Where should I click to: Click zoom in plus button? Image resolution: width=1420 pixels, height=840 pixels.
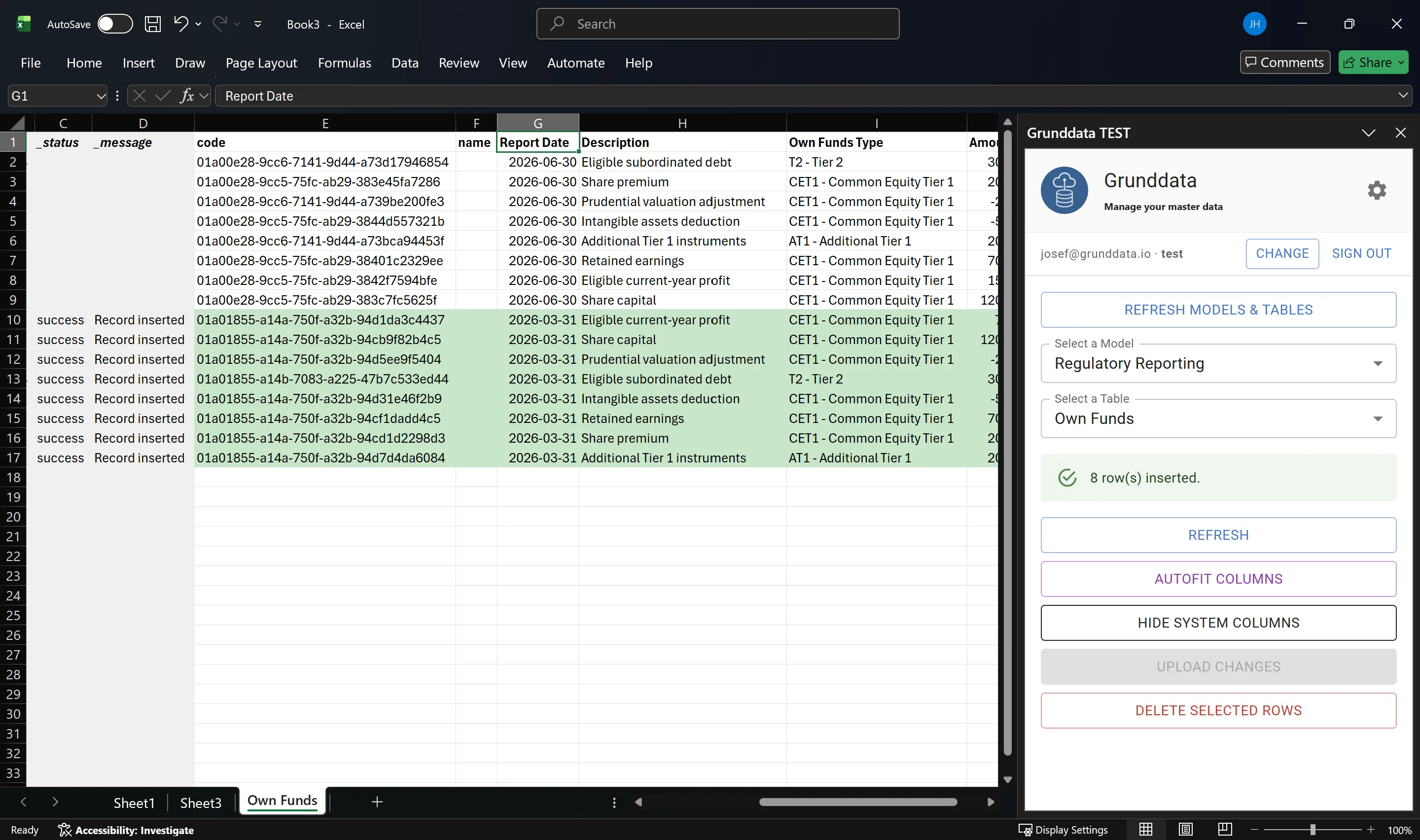[1370, 830]
